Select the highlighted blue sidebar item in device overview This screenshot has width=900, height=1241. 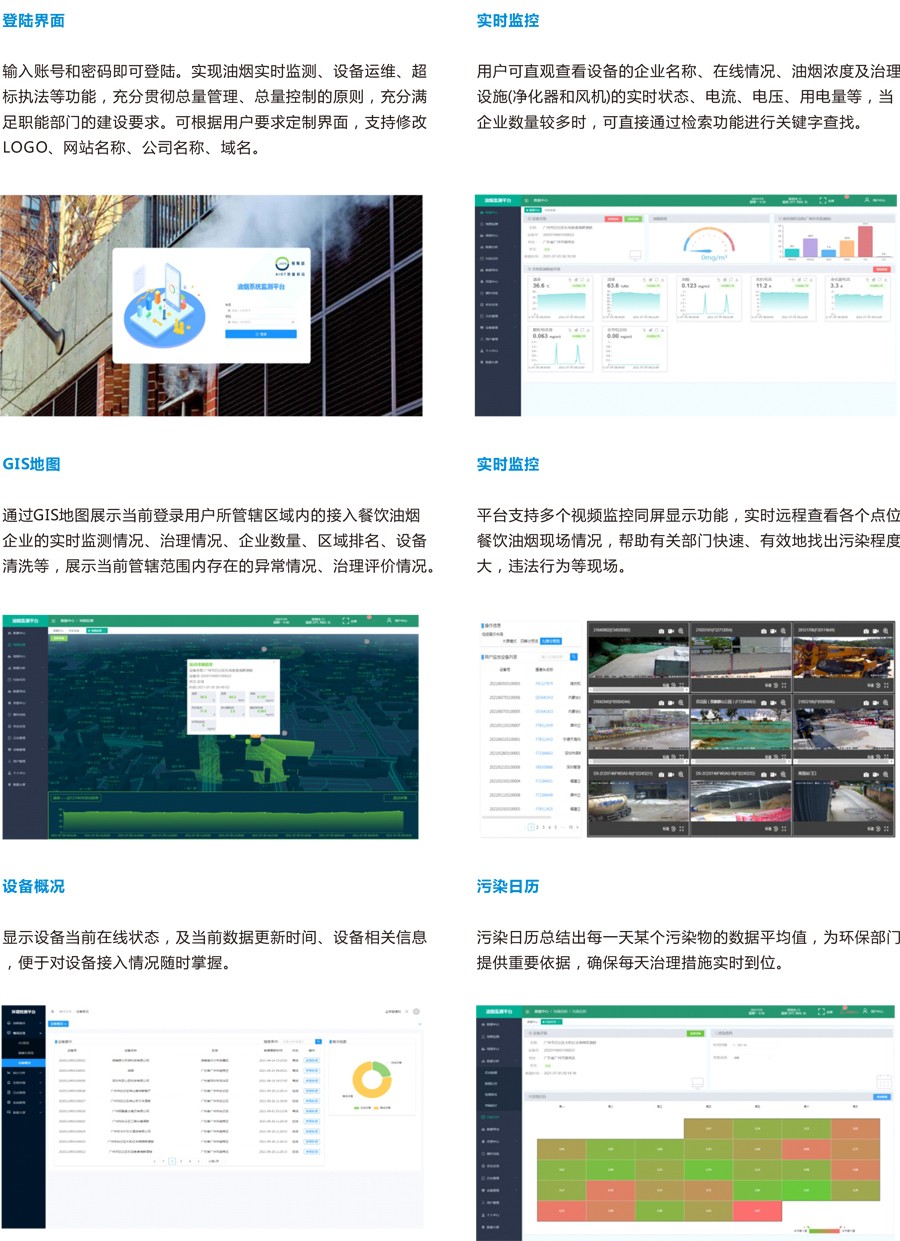pyautogui.click(x=22, y=1063)
